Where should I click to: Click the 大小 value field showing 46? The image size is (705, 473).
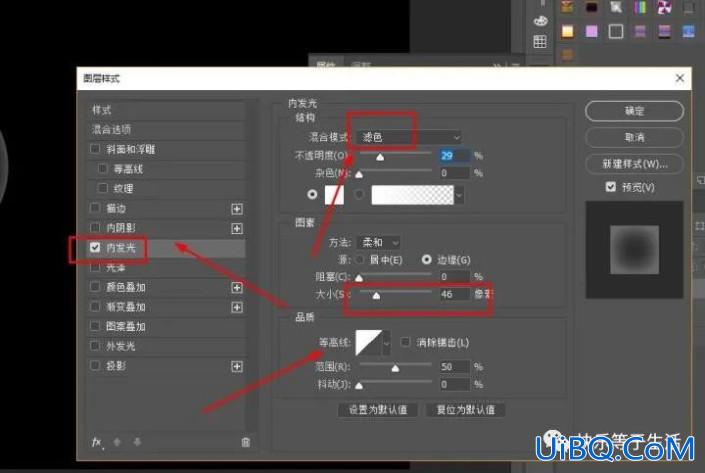click(454, 294)
